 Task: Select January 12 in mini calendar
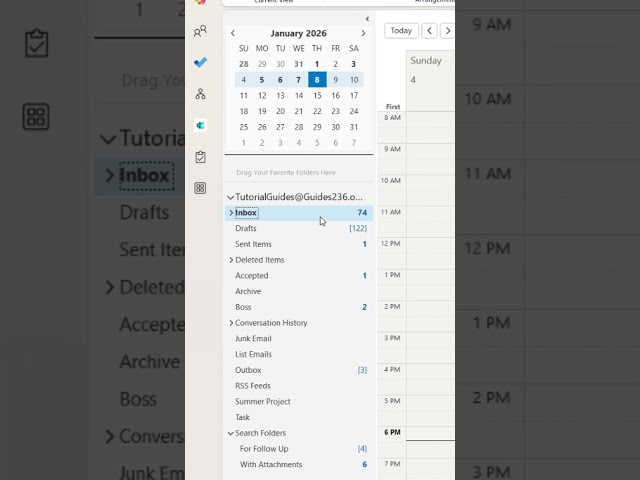click(x=262, y=96)
